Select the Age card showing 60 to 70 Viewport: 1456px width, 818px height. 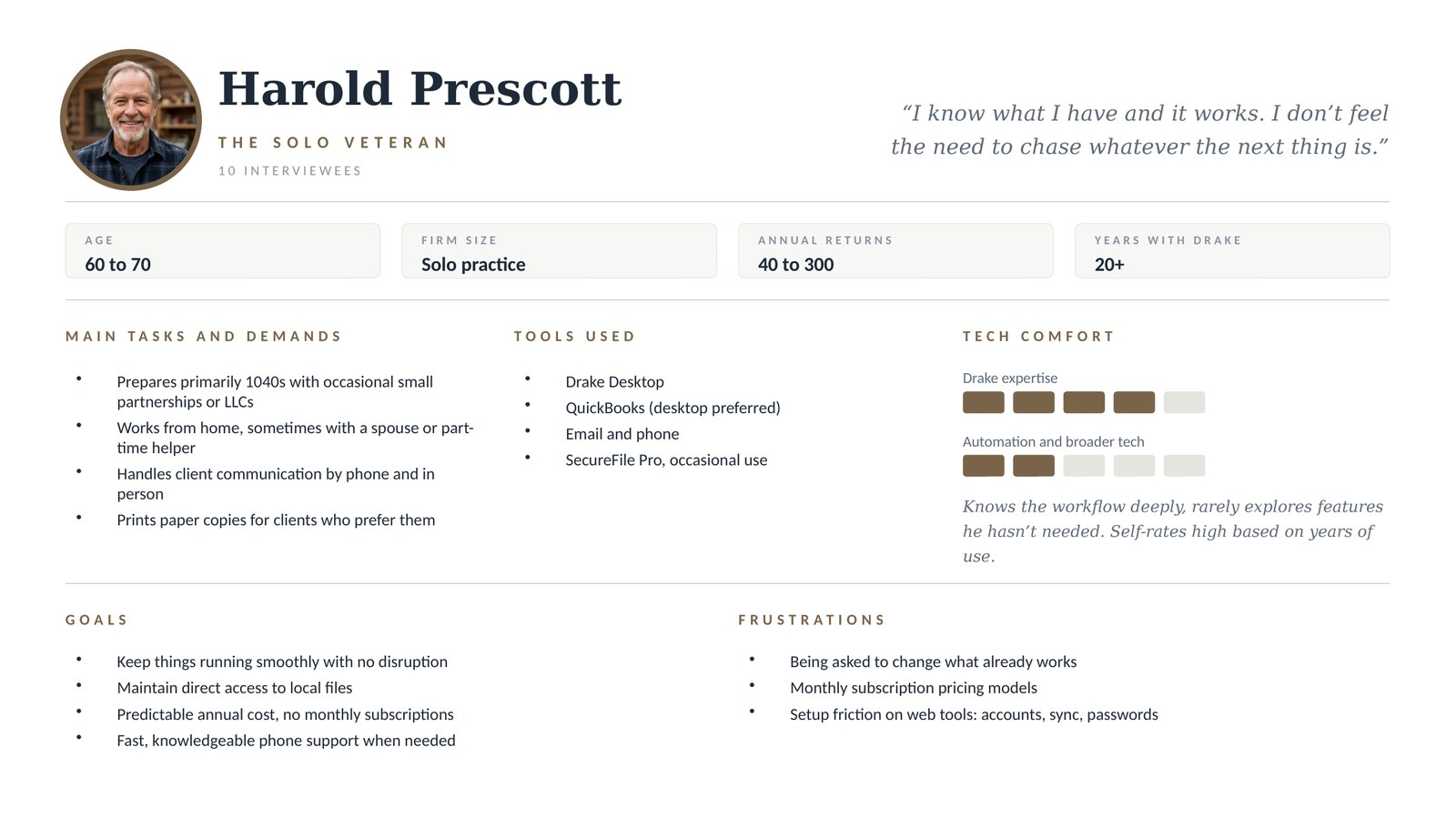[x=222, y=251]
